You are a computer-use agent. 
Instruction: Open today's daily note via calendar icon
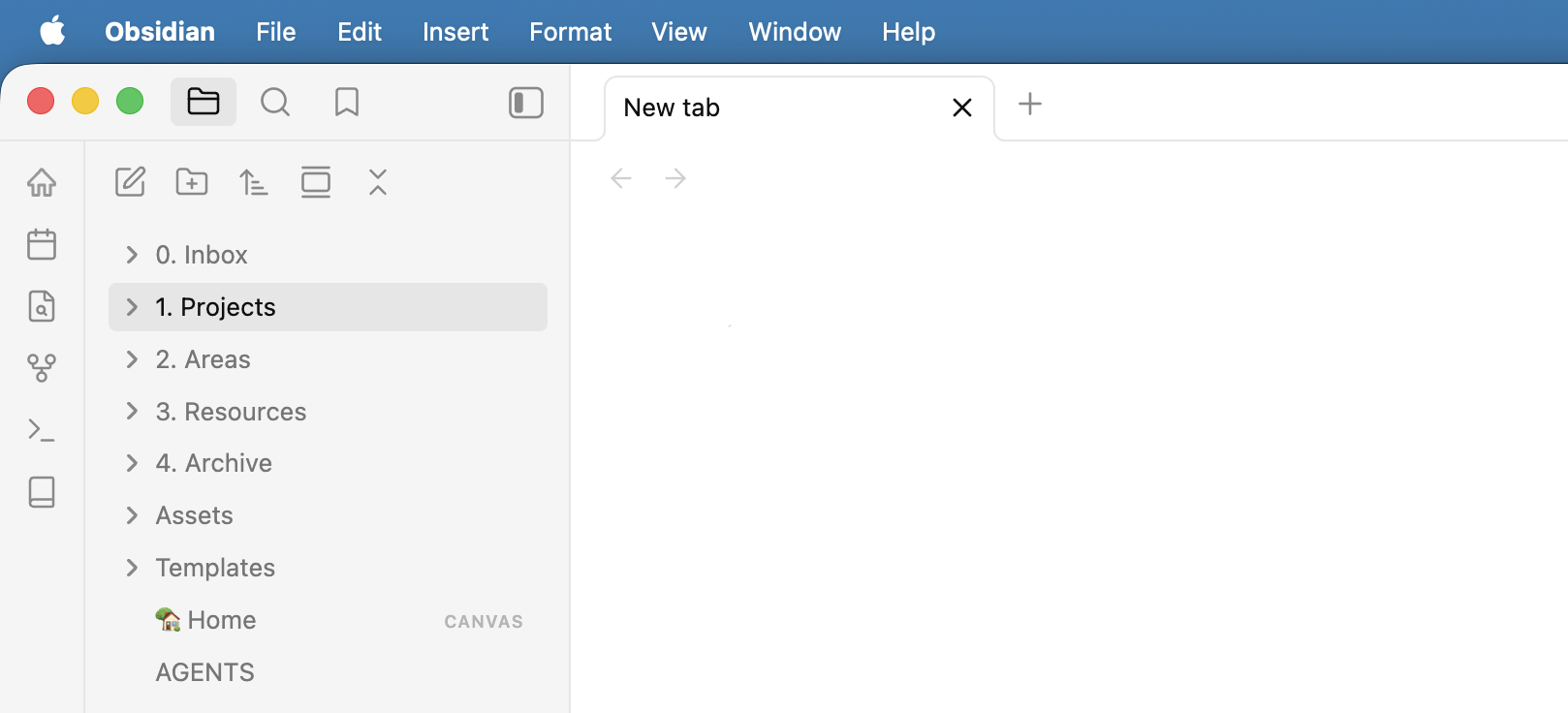click(42, 244)
